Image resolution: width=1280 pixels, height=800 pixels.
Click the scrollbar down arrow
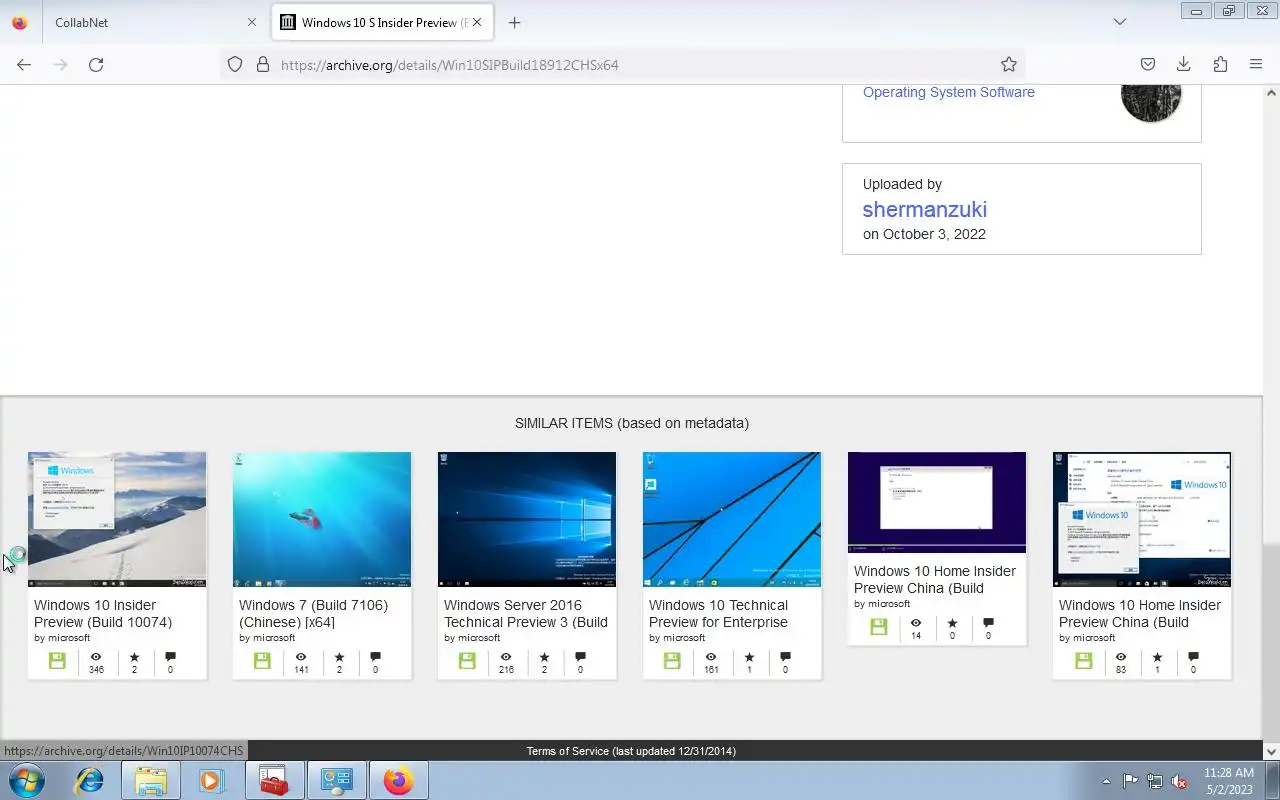(1271, 751)
